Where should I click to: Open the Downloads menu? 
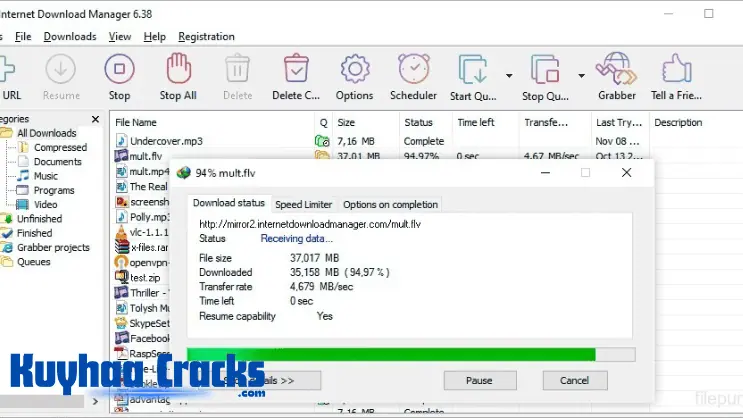tap(70, 37)
